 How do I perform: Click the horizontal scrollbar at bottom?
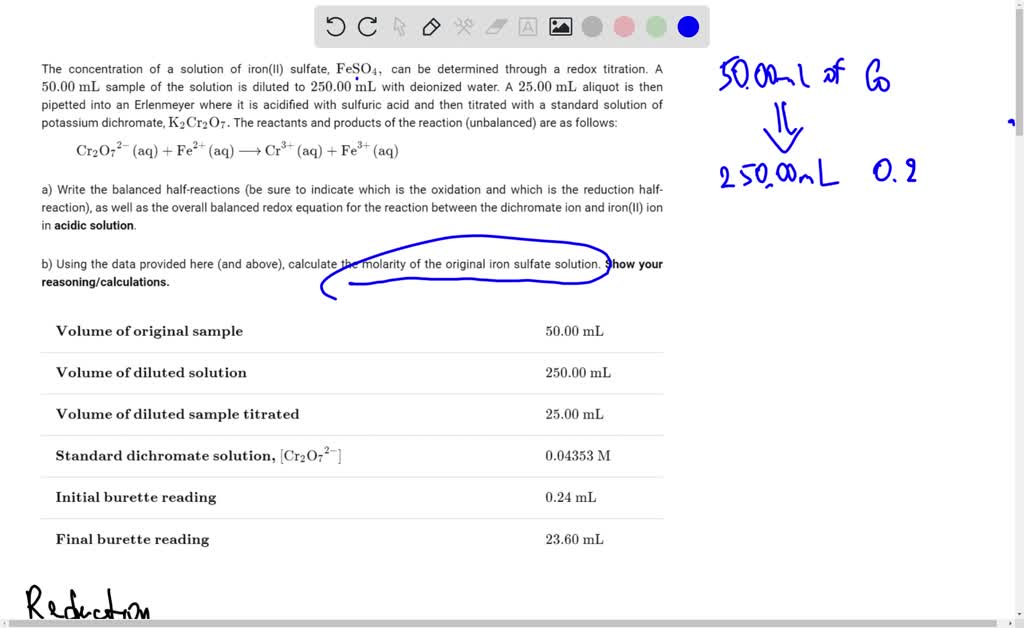[503, 623]
